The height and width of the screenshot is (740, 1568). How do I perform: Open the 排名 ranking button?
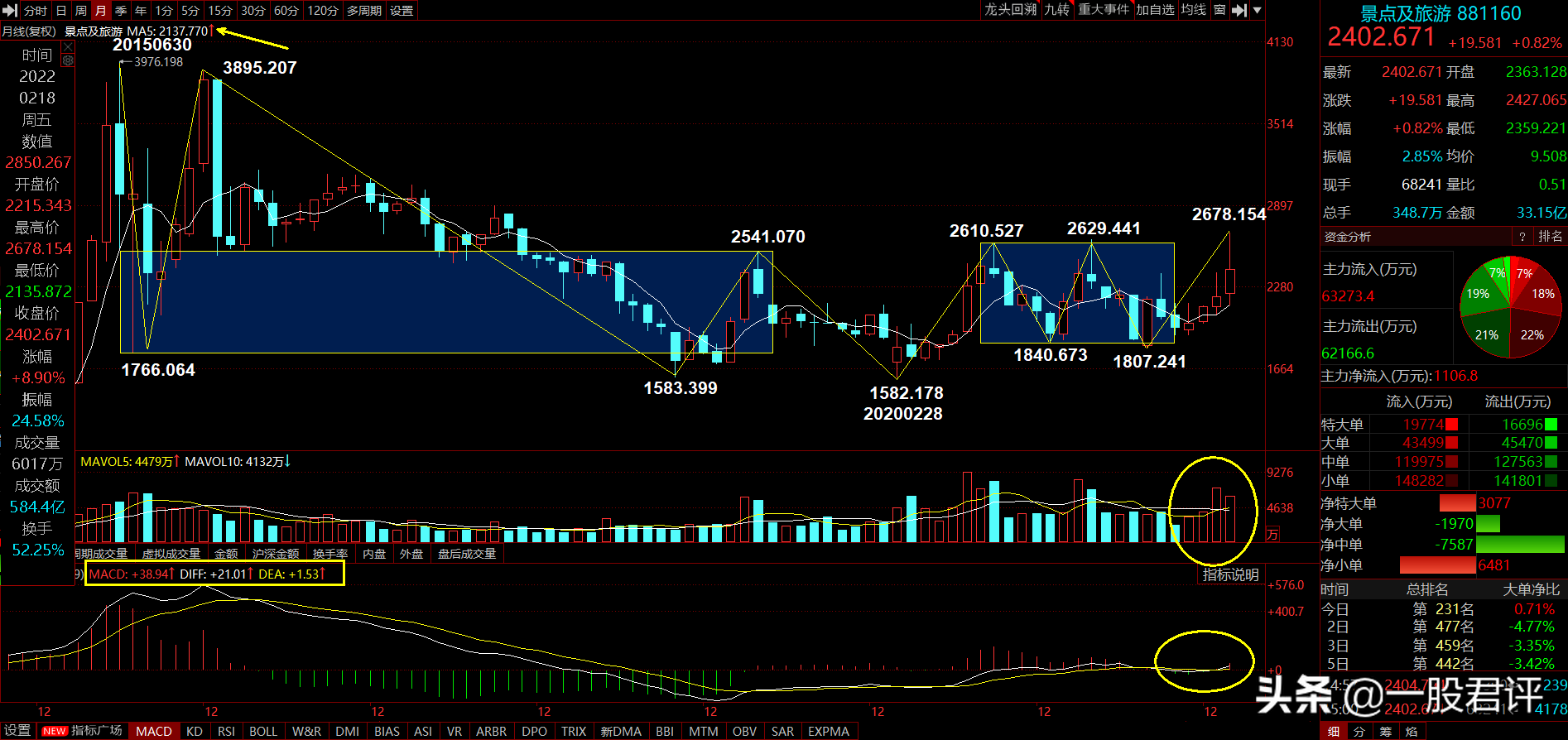pyautogui.click(x=1550, y=237)
